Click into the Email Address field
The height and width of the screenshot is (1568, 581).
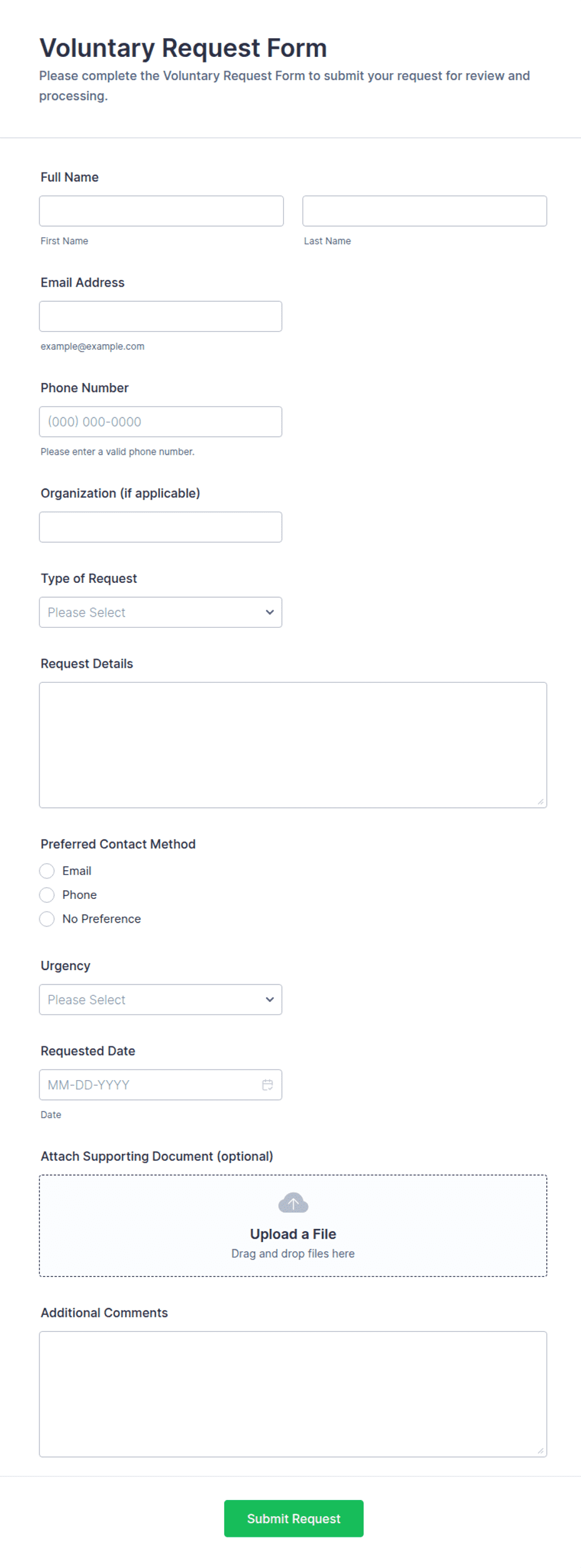coord(161,317)
